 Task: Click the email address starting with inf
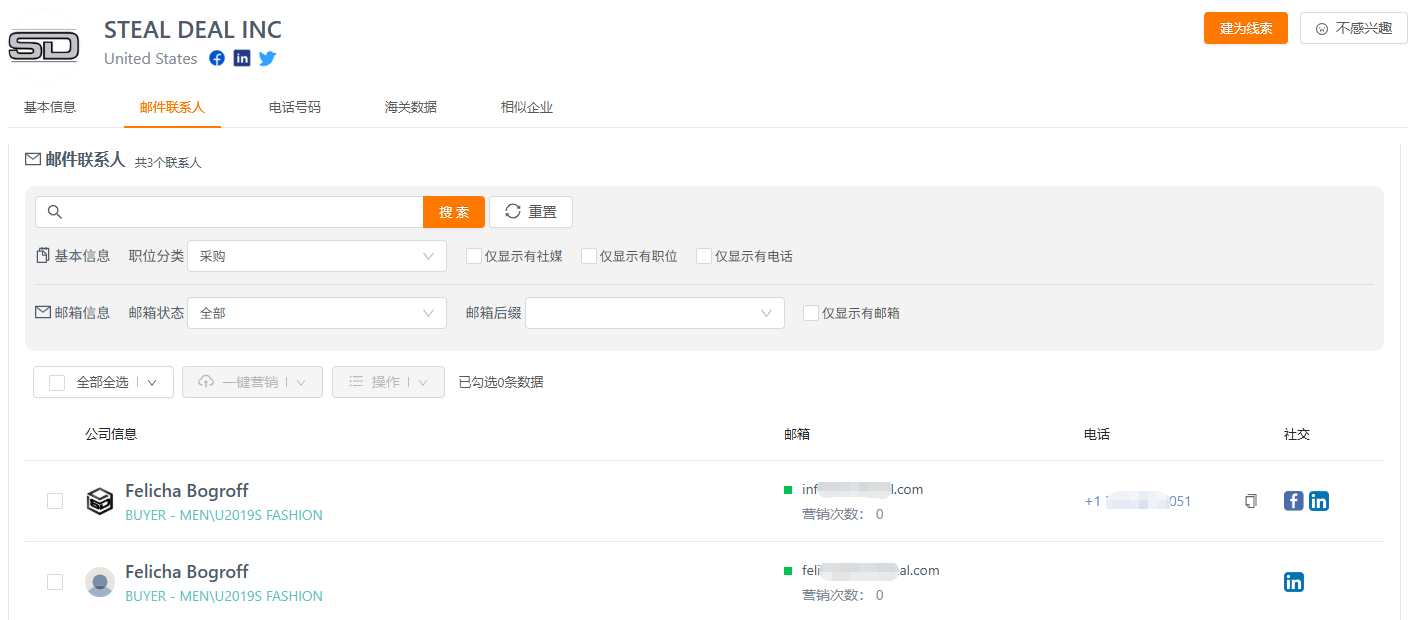click(863, 489)
